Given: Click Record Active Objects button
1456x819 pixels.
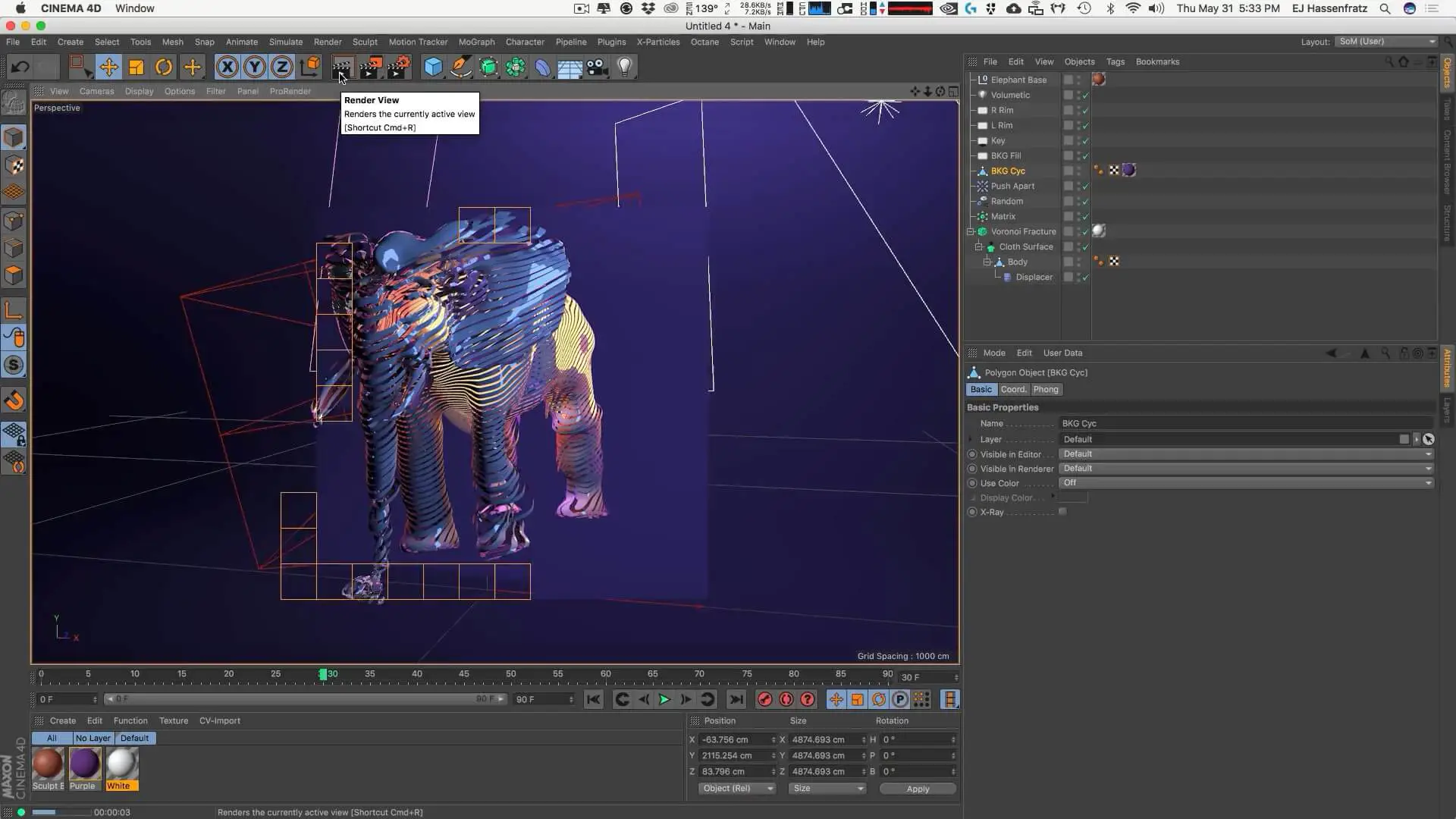Looking at the screenshot, I should coord(764,699).
